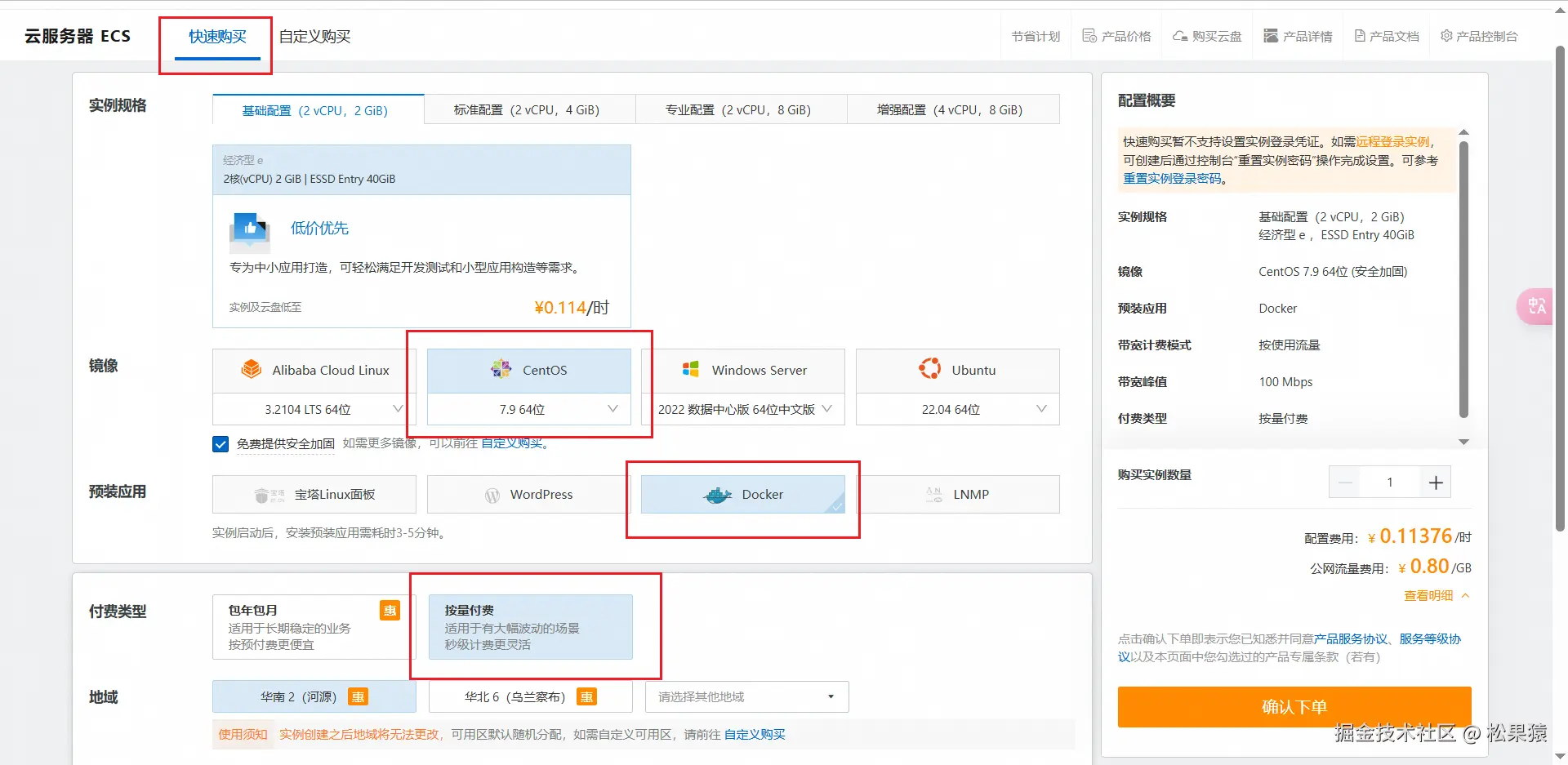Image resolution: width=1568 pixels, height=765 pixels.
Task: Open Windows Server 2022 version dropdown
Action: coord(743,409)
